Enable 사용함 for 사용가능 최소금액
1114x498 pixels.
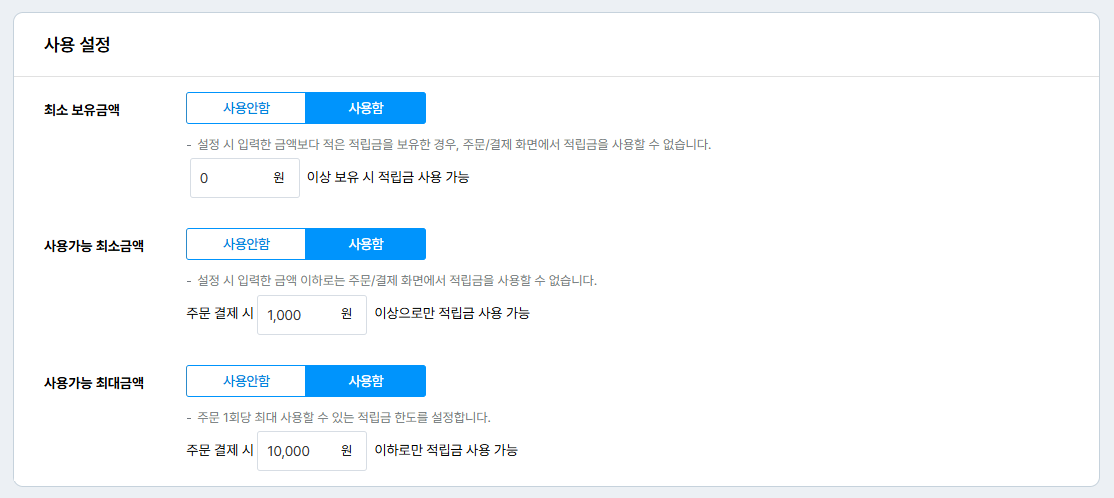pyautogui.click(x=365, y=244)
